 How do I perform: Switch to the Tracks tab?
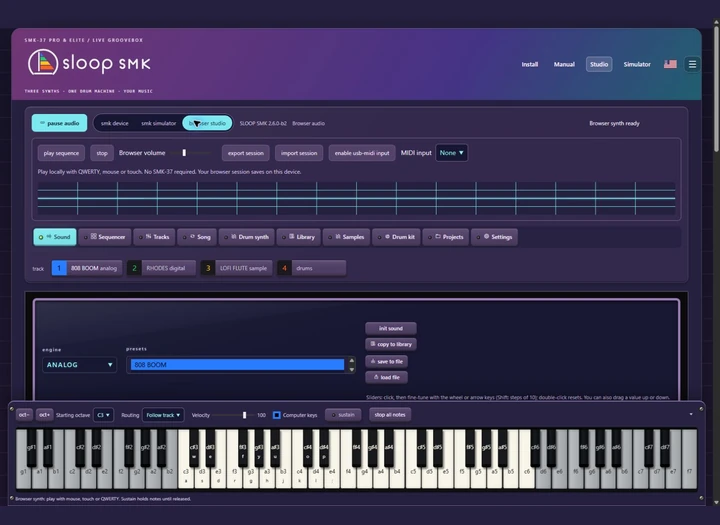tap(154, 237)
